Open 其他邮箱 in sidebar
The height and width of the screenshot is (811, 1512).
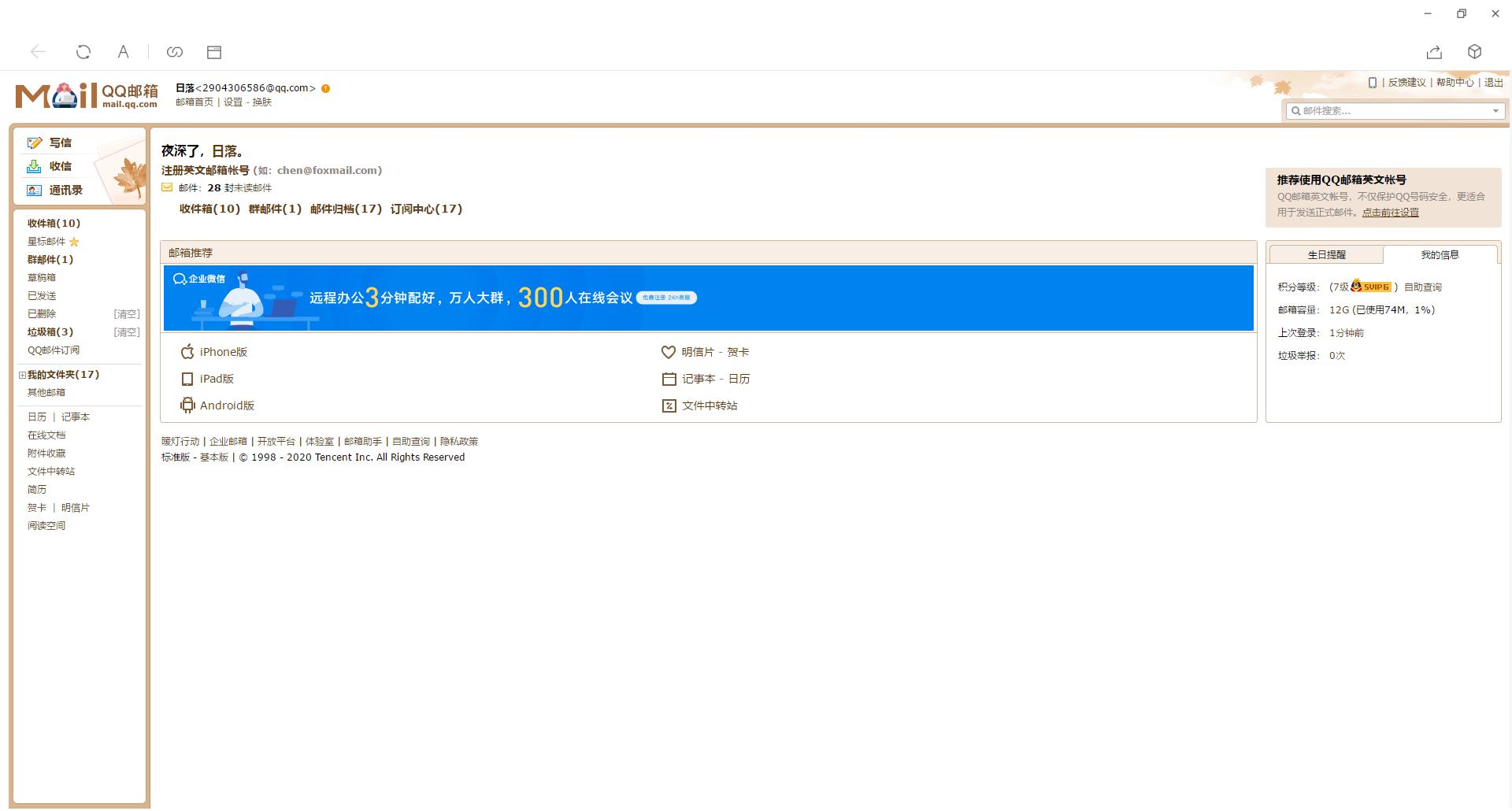[46, 393]
